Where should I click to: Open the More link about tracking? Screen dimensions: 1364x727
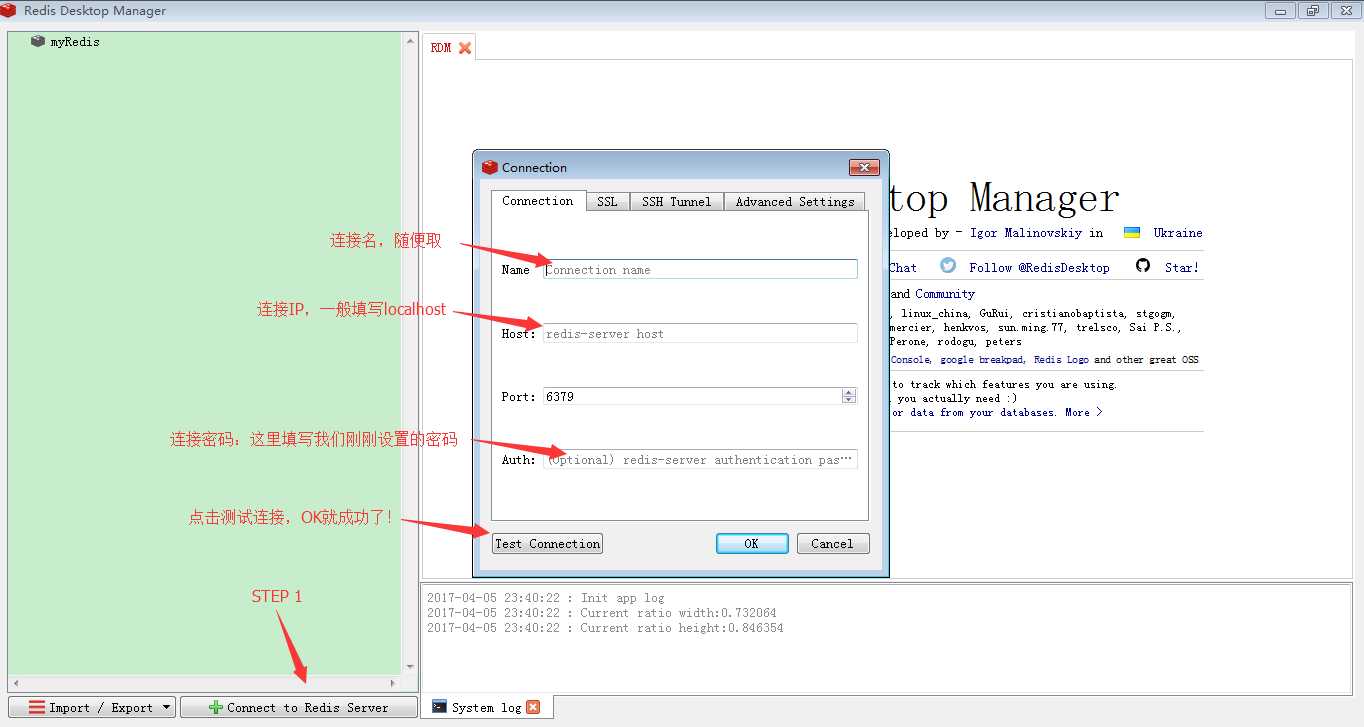point(1084,412)
